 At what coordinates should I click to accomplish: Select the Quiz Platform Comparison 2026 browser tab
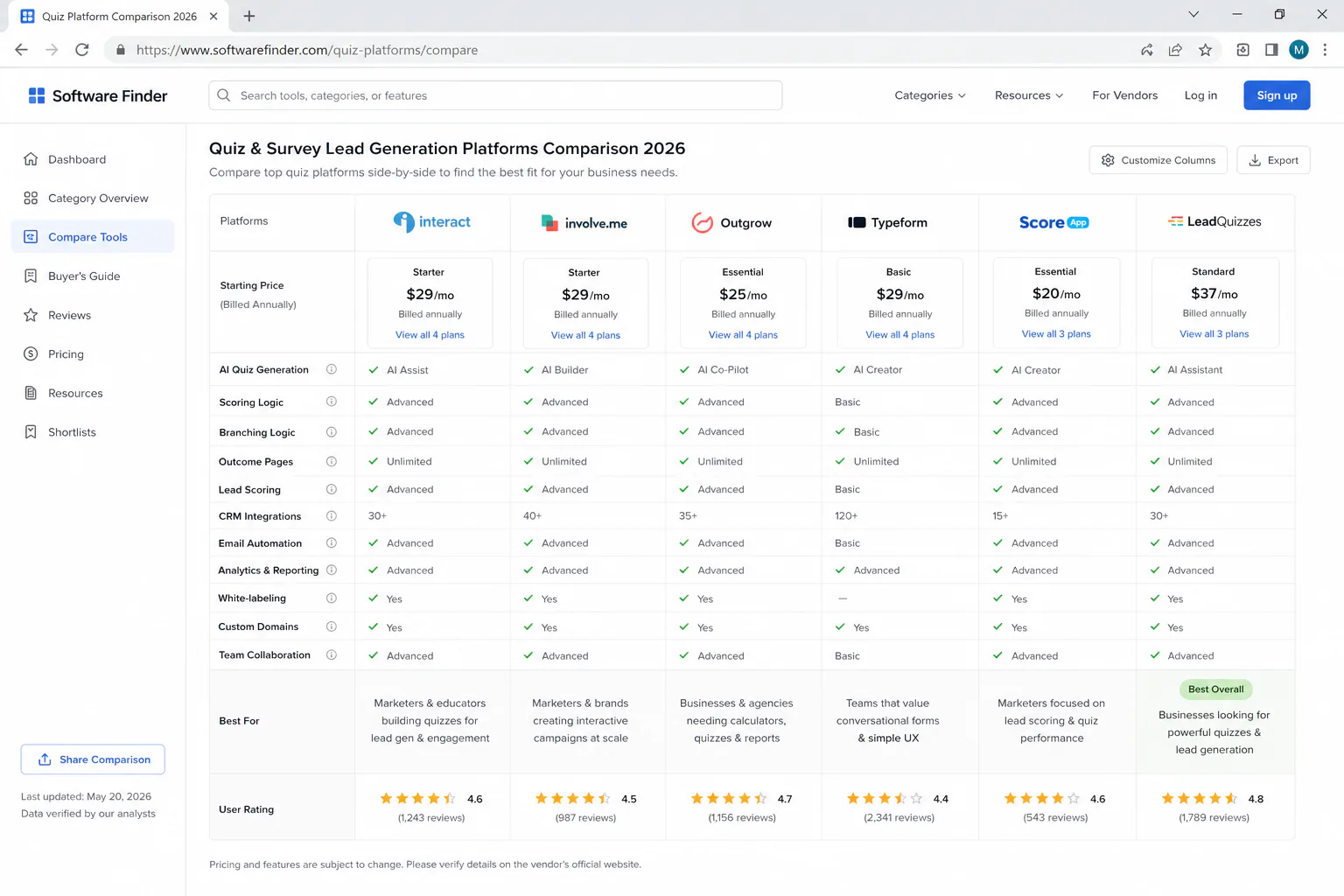119,17
